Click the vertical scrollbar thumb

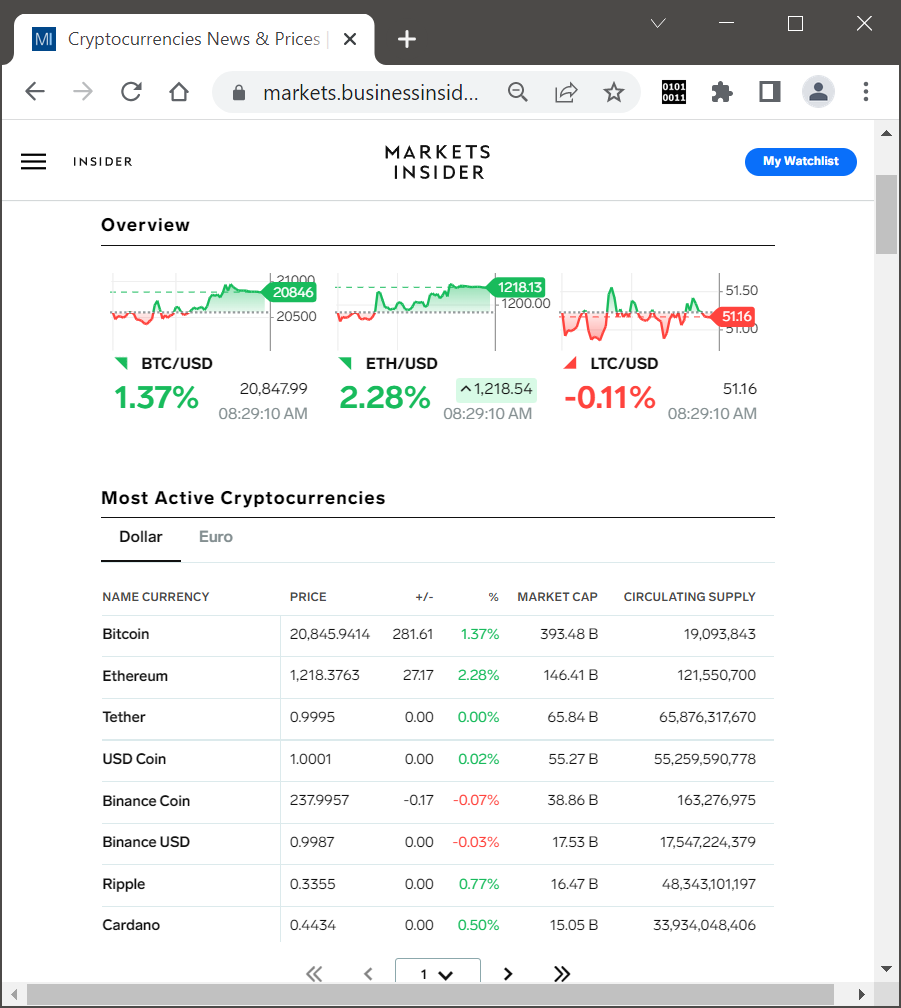point(886,215)
